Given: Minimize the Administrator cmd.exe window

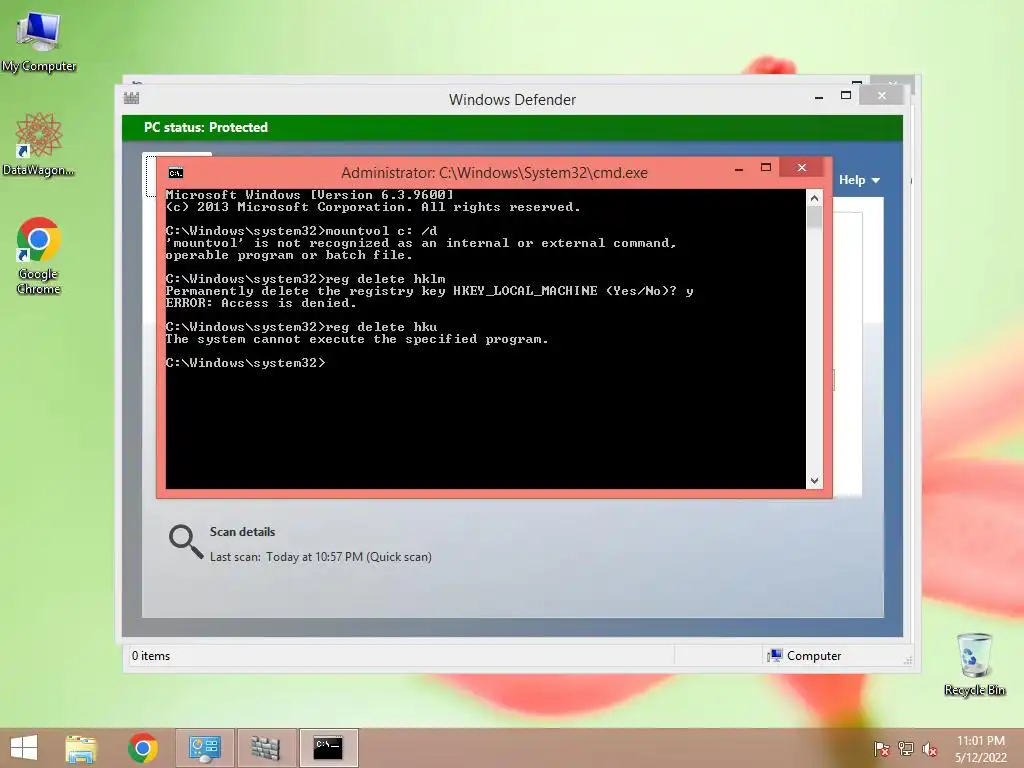Looking at the screenshot, I should pos(739,169).
